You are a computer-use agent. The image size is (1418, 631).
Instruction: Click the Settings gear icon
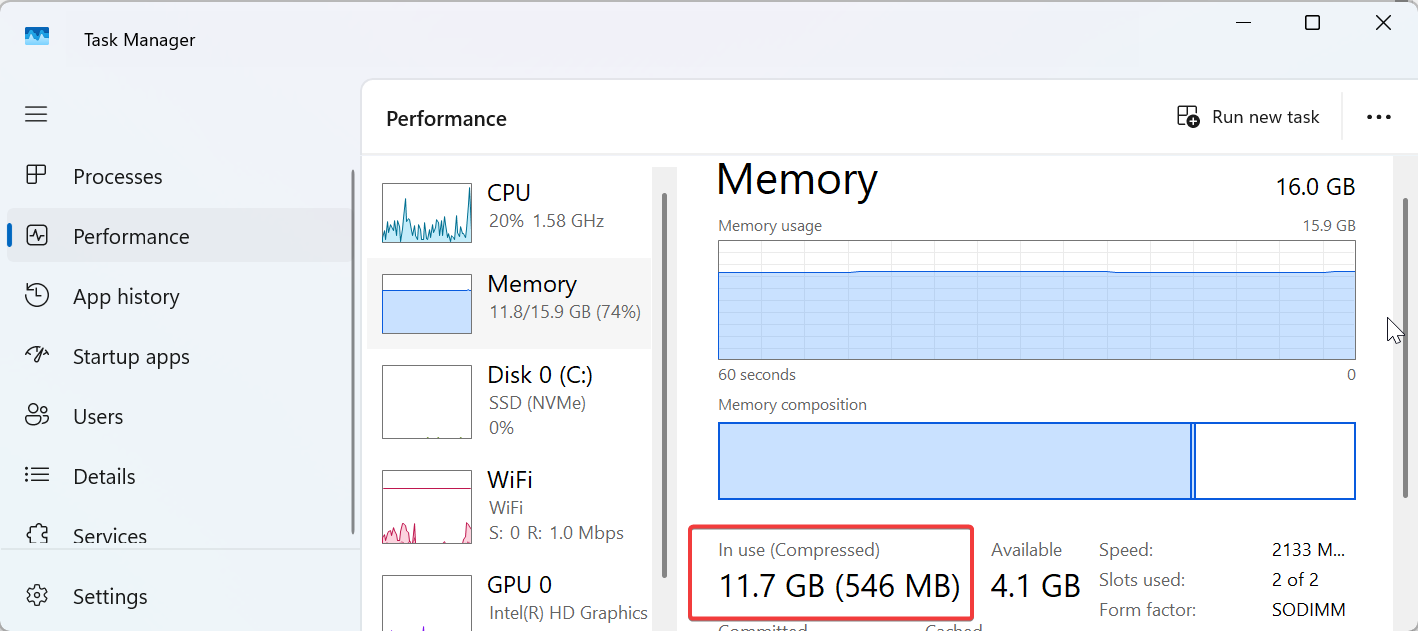[36, 596]
